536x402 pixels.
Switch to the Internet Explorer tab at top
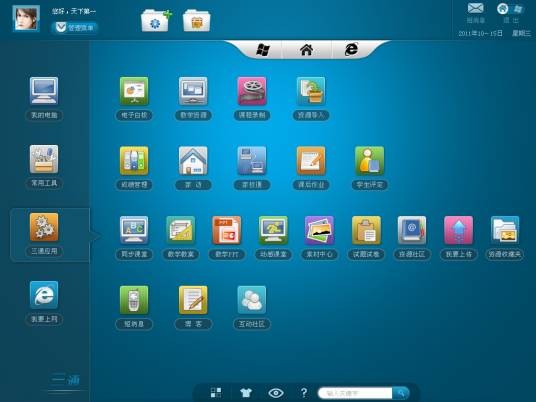(351, 50)
